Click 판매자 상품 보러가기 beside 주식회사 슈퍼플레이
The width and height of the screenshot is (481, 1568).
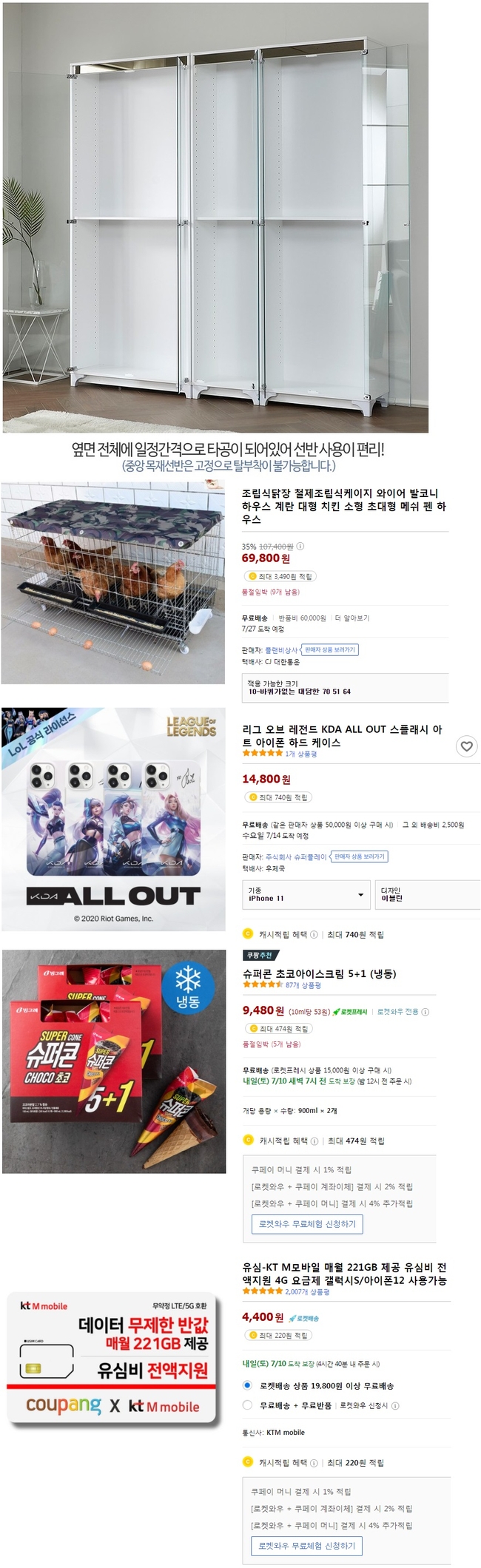pos(359,856)
